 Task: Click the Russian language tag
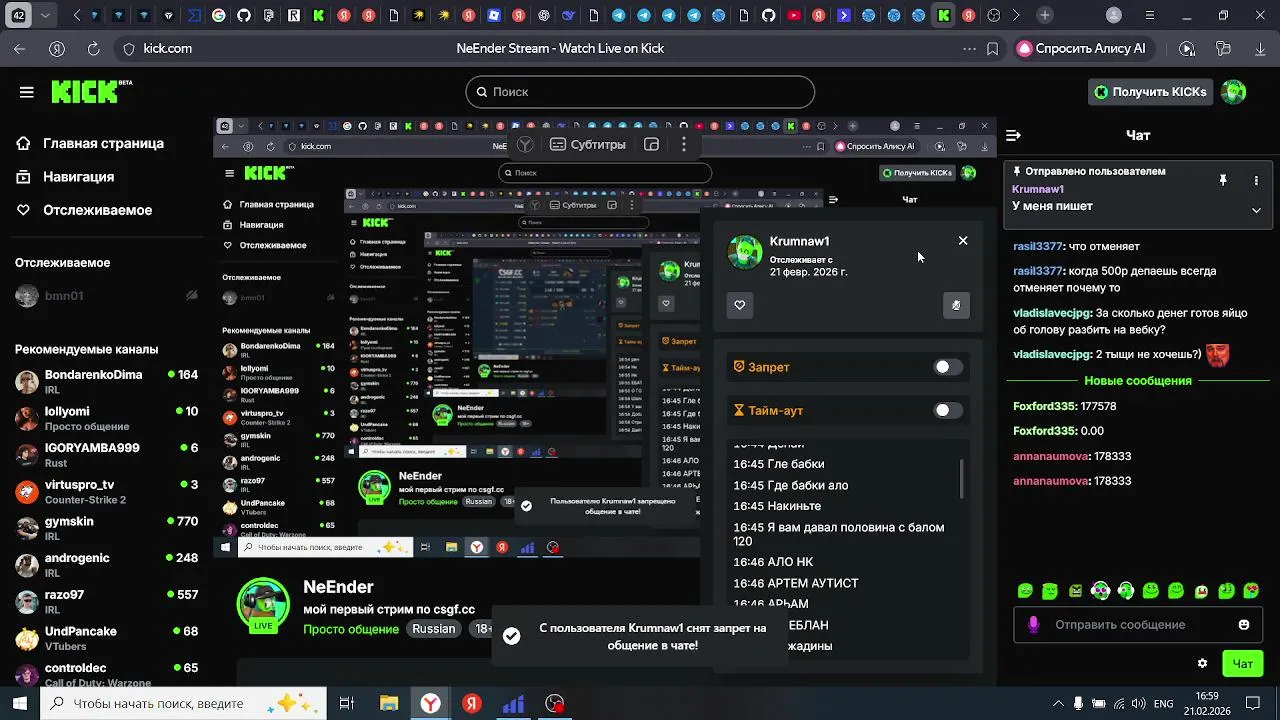[x=434, y=629]
